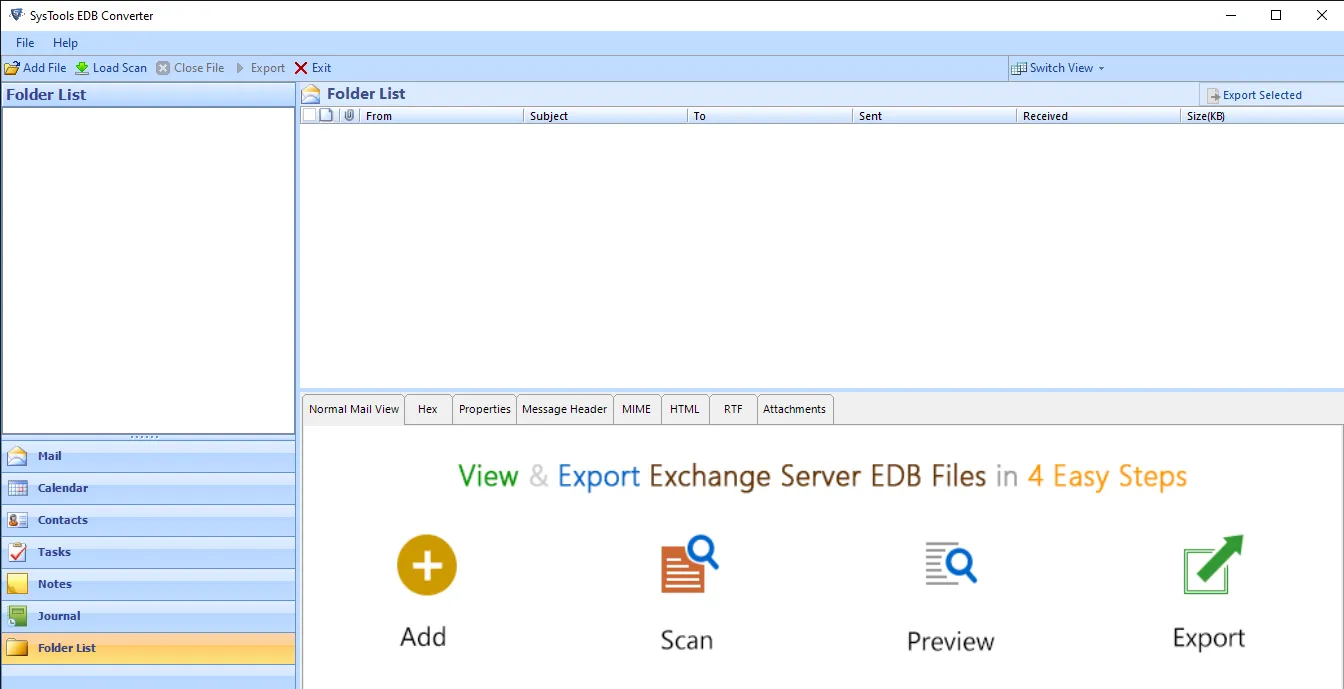Open the File menu

coord(25,43)
